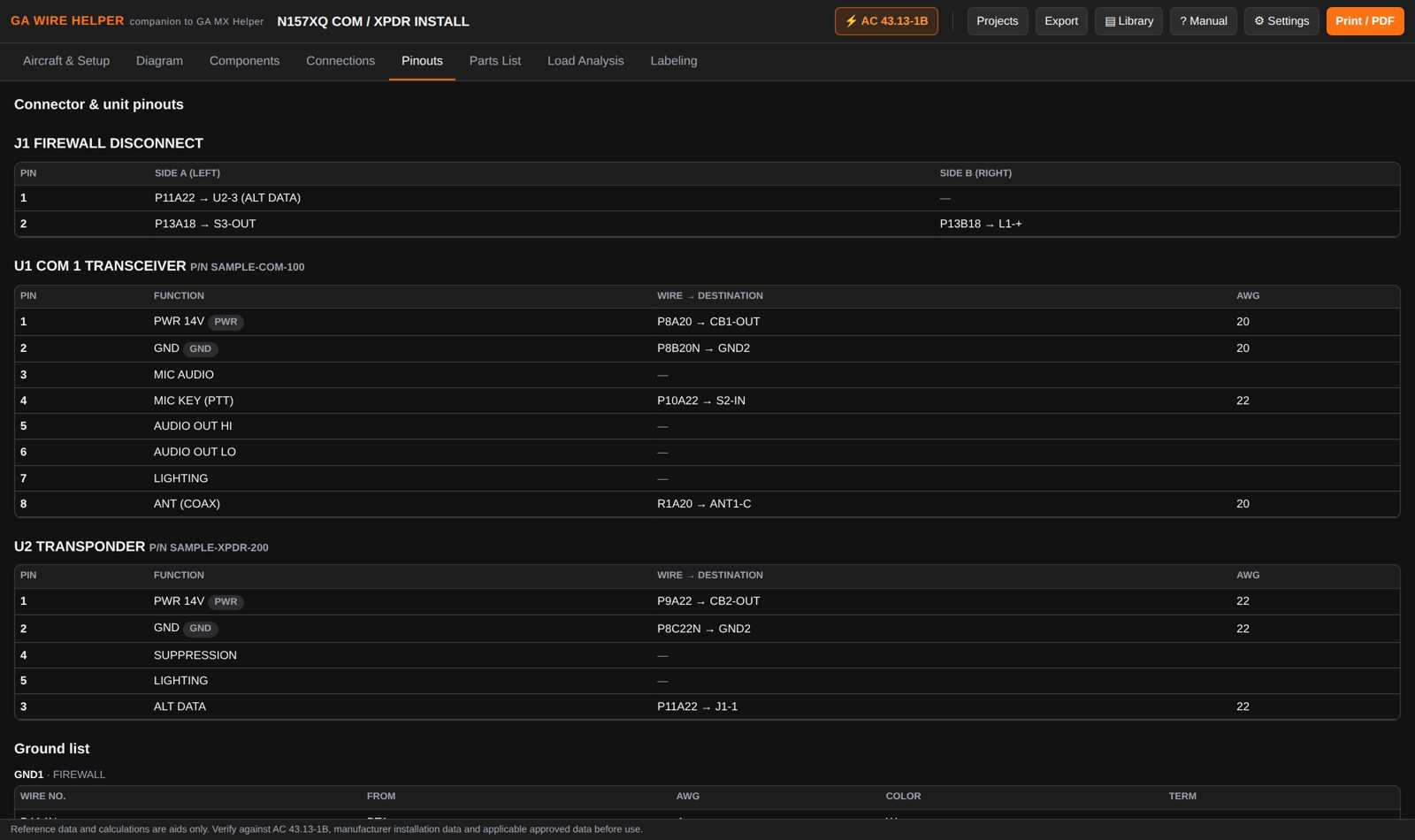Viewport: 1415px width, 840px height.
Task: Select wire R1A20 → ANT1-C
Action: tap(704, 504)
